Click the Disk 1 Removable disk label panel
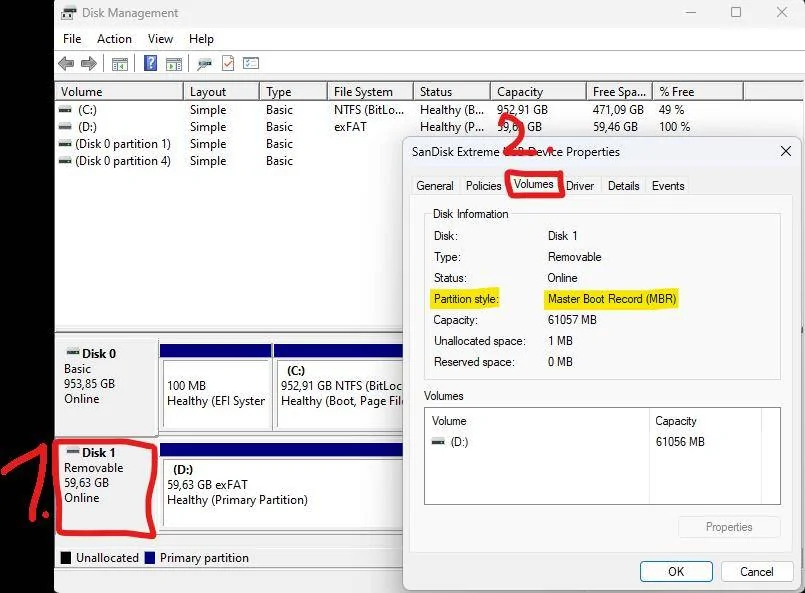This screenshot has width=805, height=593. tap(106, 488)
